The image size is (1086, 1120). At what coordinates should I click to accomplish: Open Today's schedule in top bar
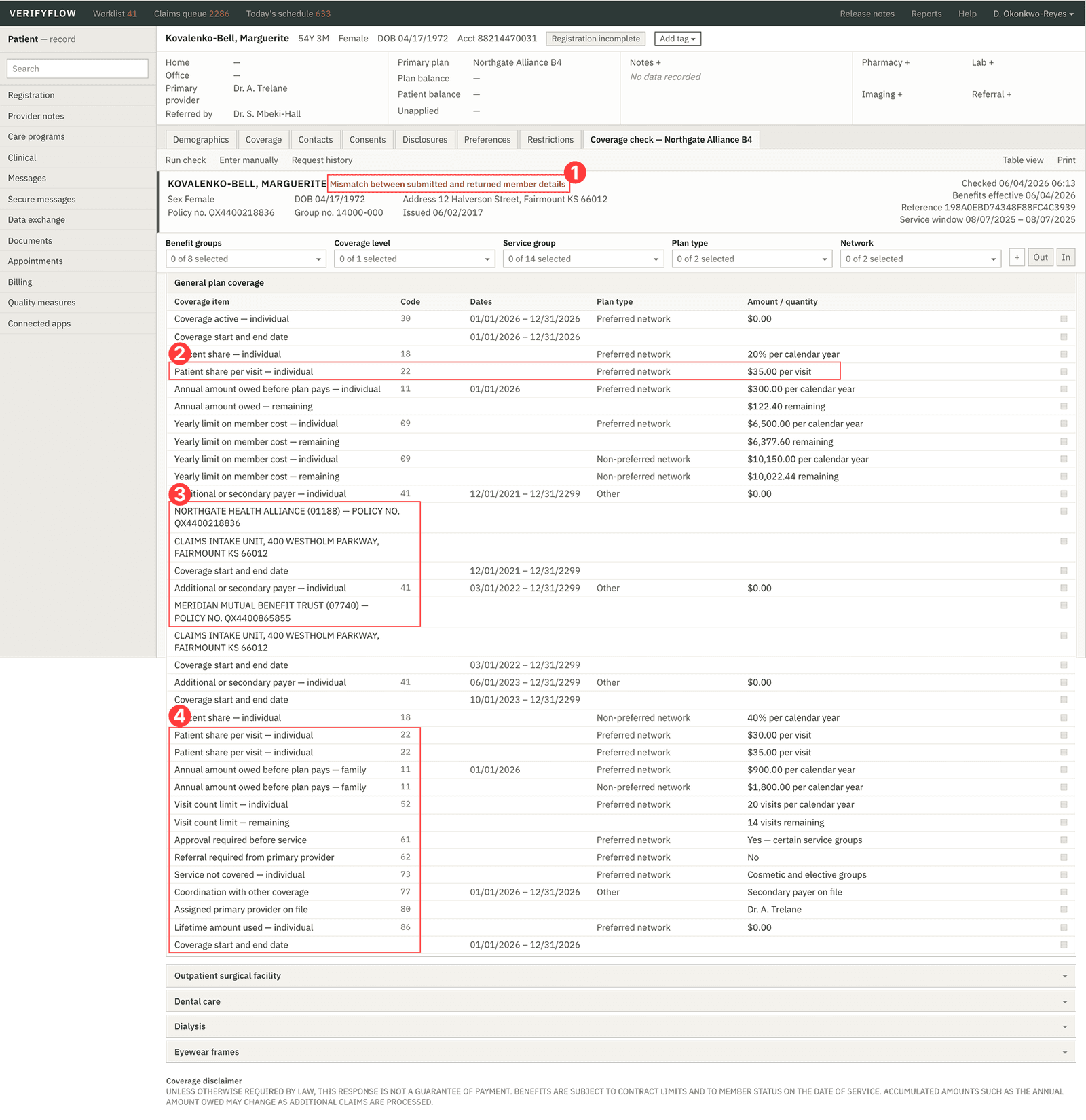[288, 14]
